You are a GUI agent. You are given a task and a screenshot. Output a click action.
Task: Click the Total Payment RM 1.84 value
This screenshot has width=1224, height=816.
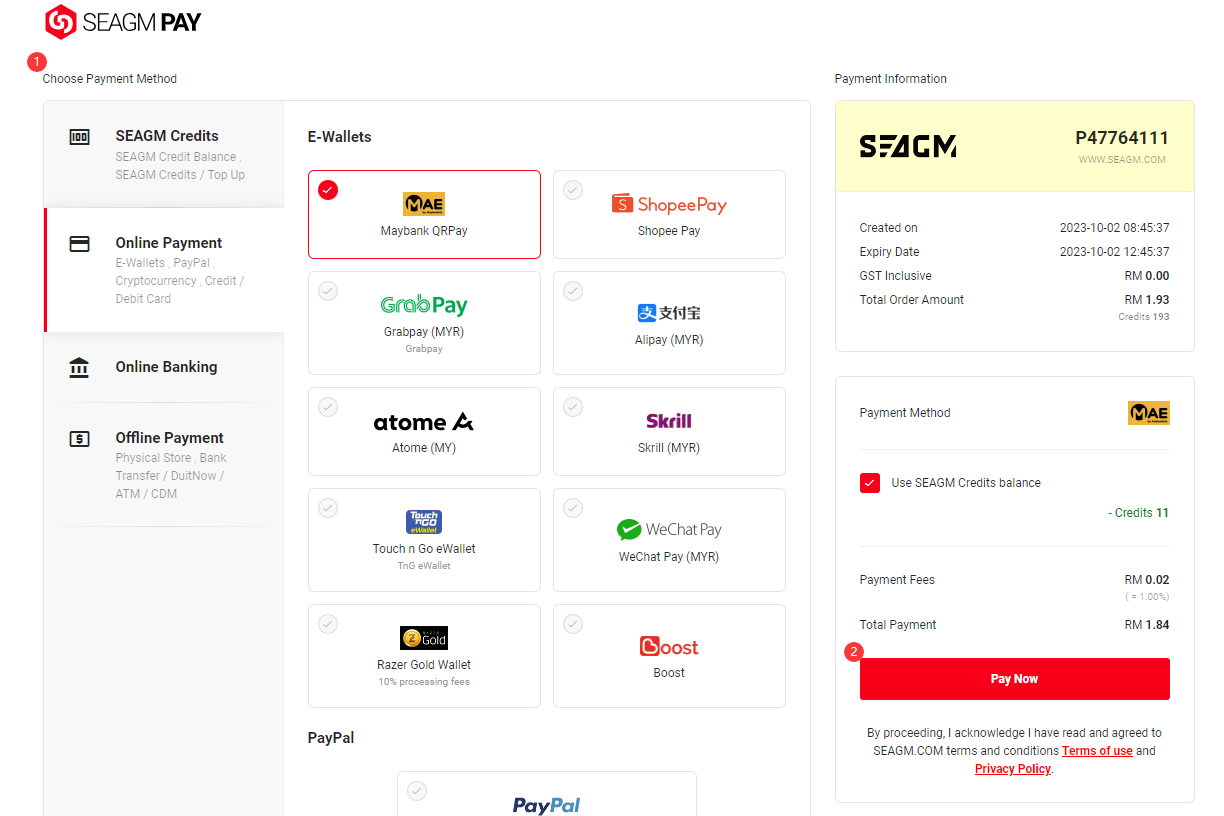pos(1147,625)
